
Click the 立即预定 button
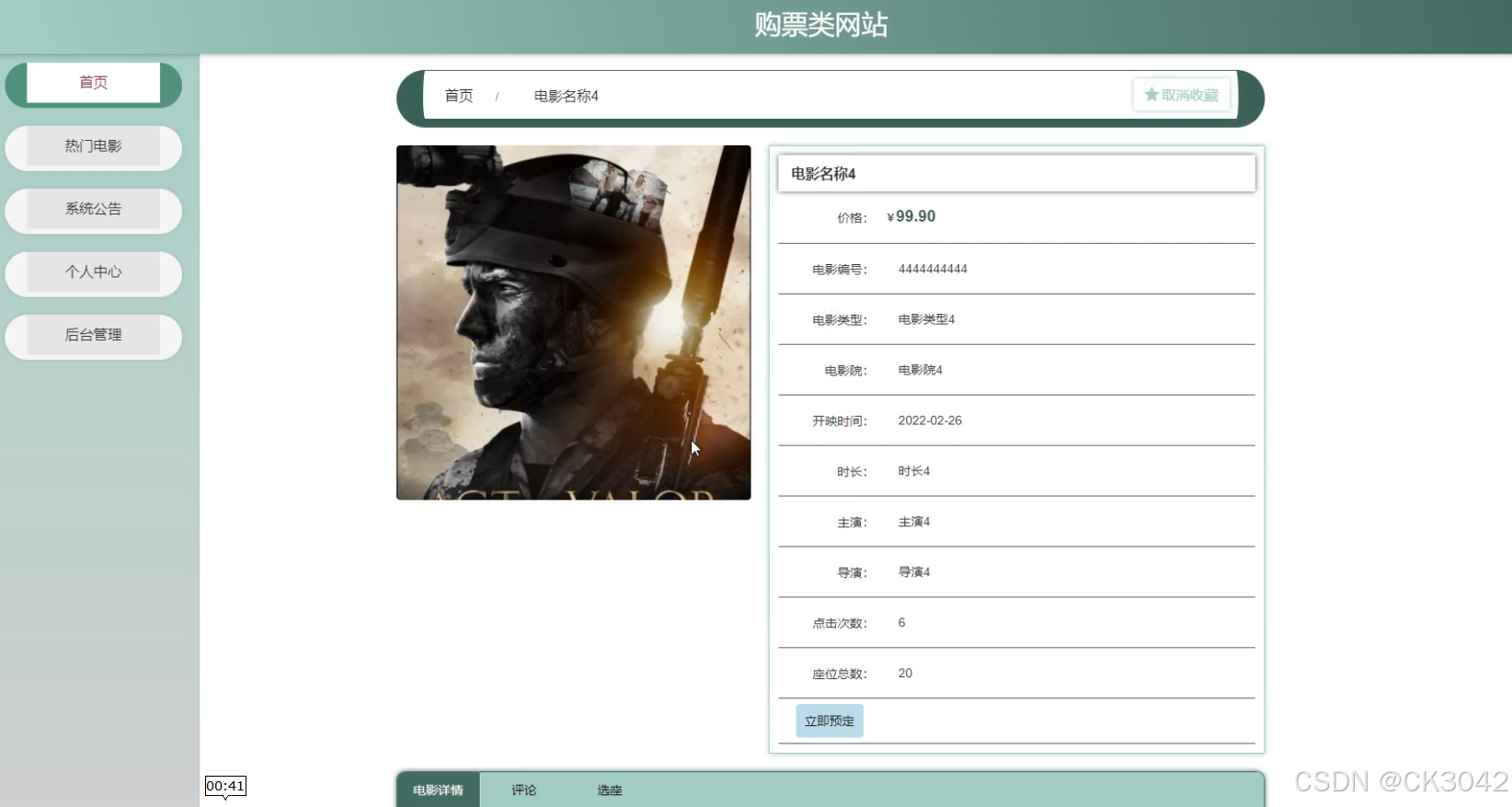pos(830,721)
